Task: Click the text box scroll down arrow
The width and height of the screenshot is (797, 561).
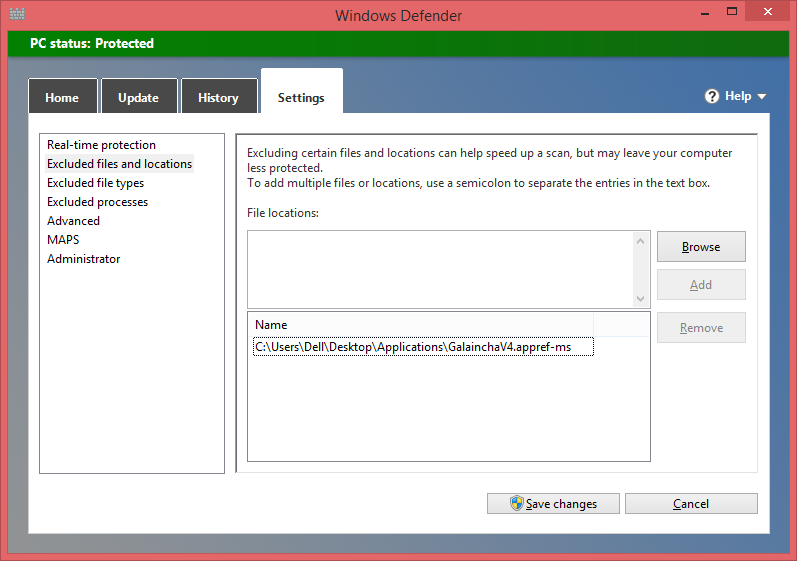Action: click(x=641, y=298)
